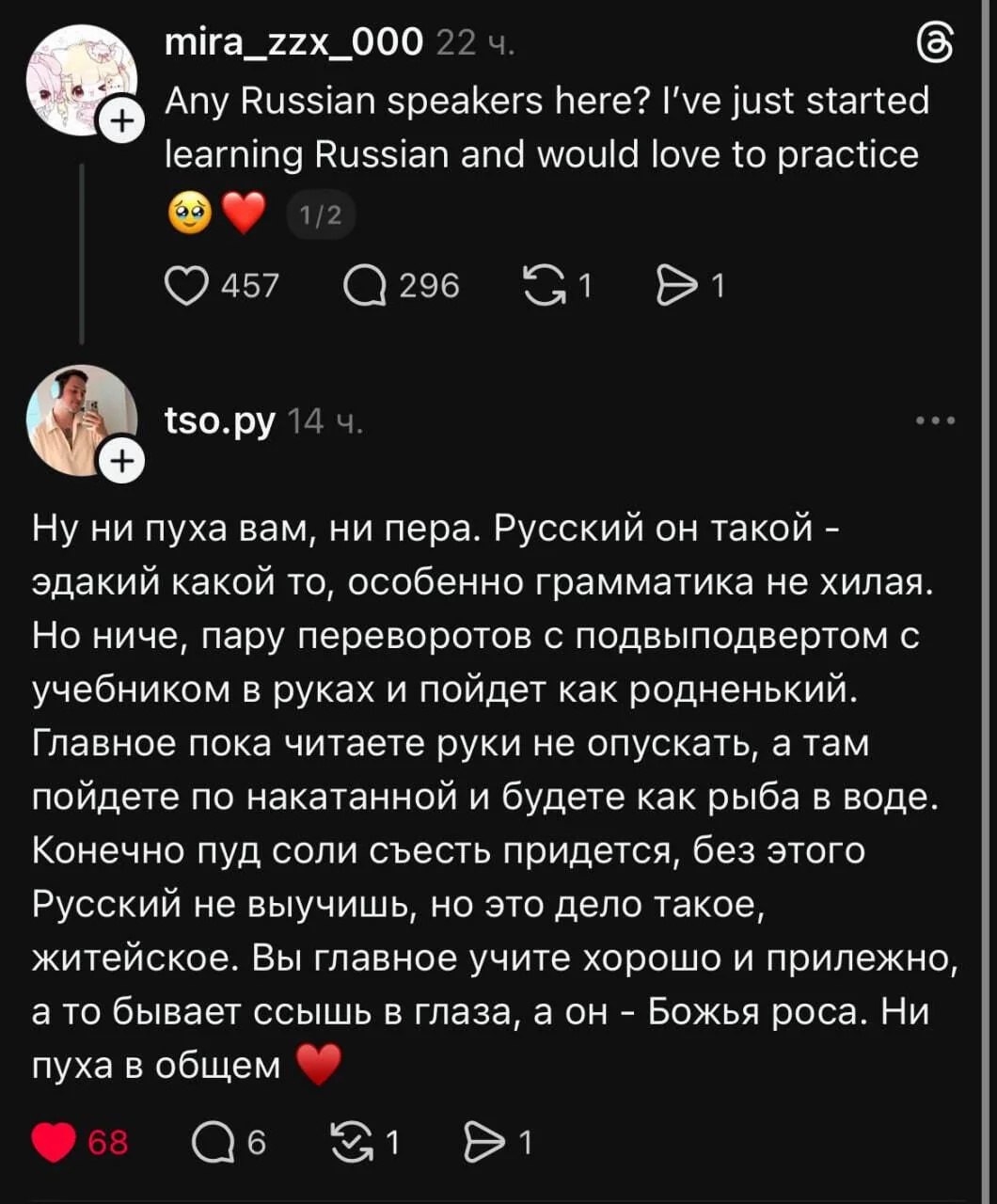Viewport: 997px width, 1204px height.
Task: Open tso.py's profile
Action: tap(217, 420)
